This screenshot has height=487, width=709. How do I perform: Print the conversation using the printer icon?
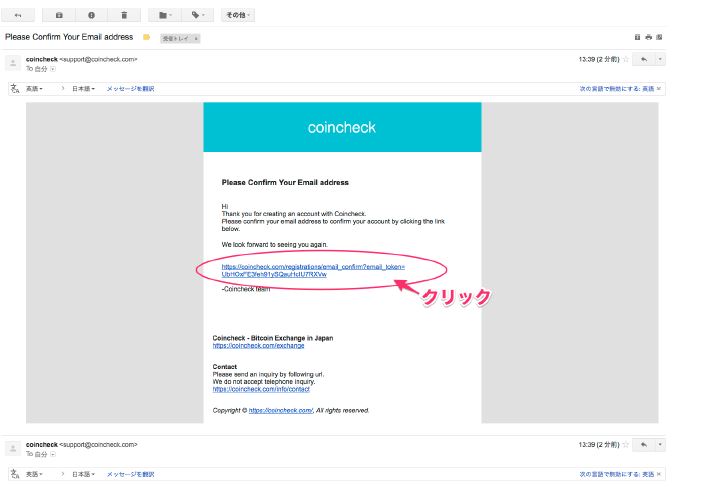point(648,37)
